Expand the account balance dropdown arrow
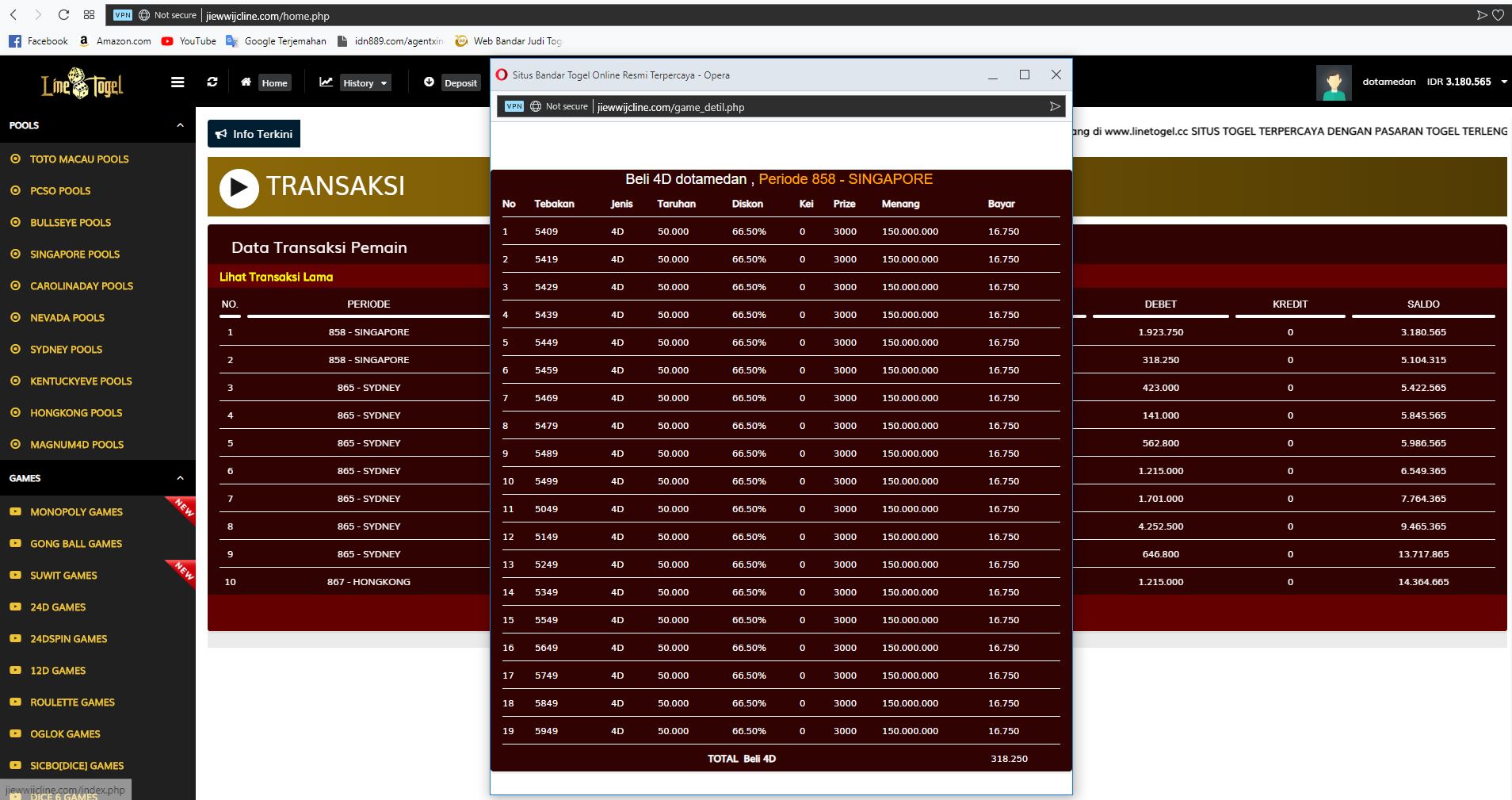This screenshot has height=800, width=1512. [1503, 82]
